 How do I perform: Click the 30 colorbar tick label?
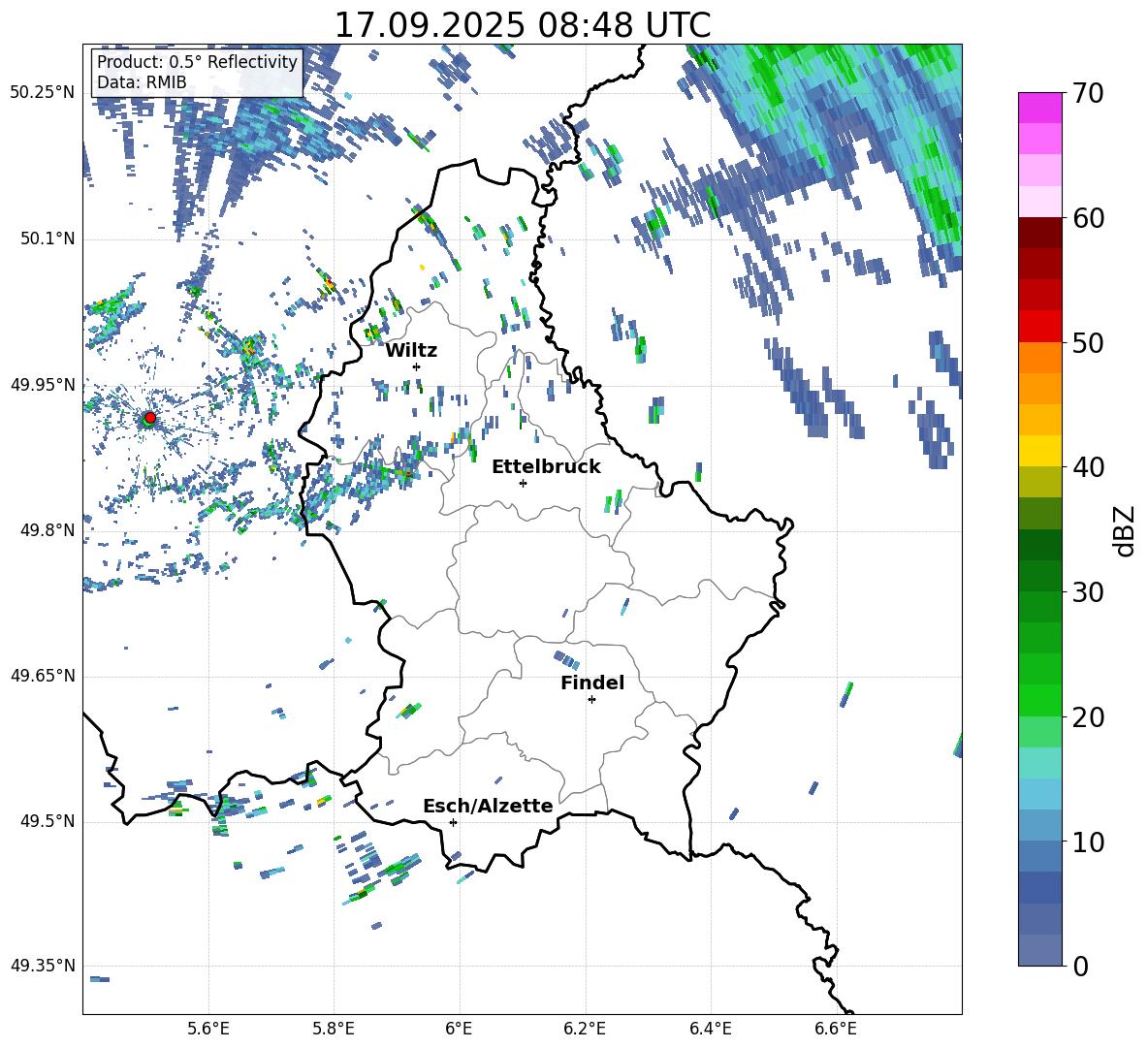pyautogui.click(x=1089, y=592)
